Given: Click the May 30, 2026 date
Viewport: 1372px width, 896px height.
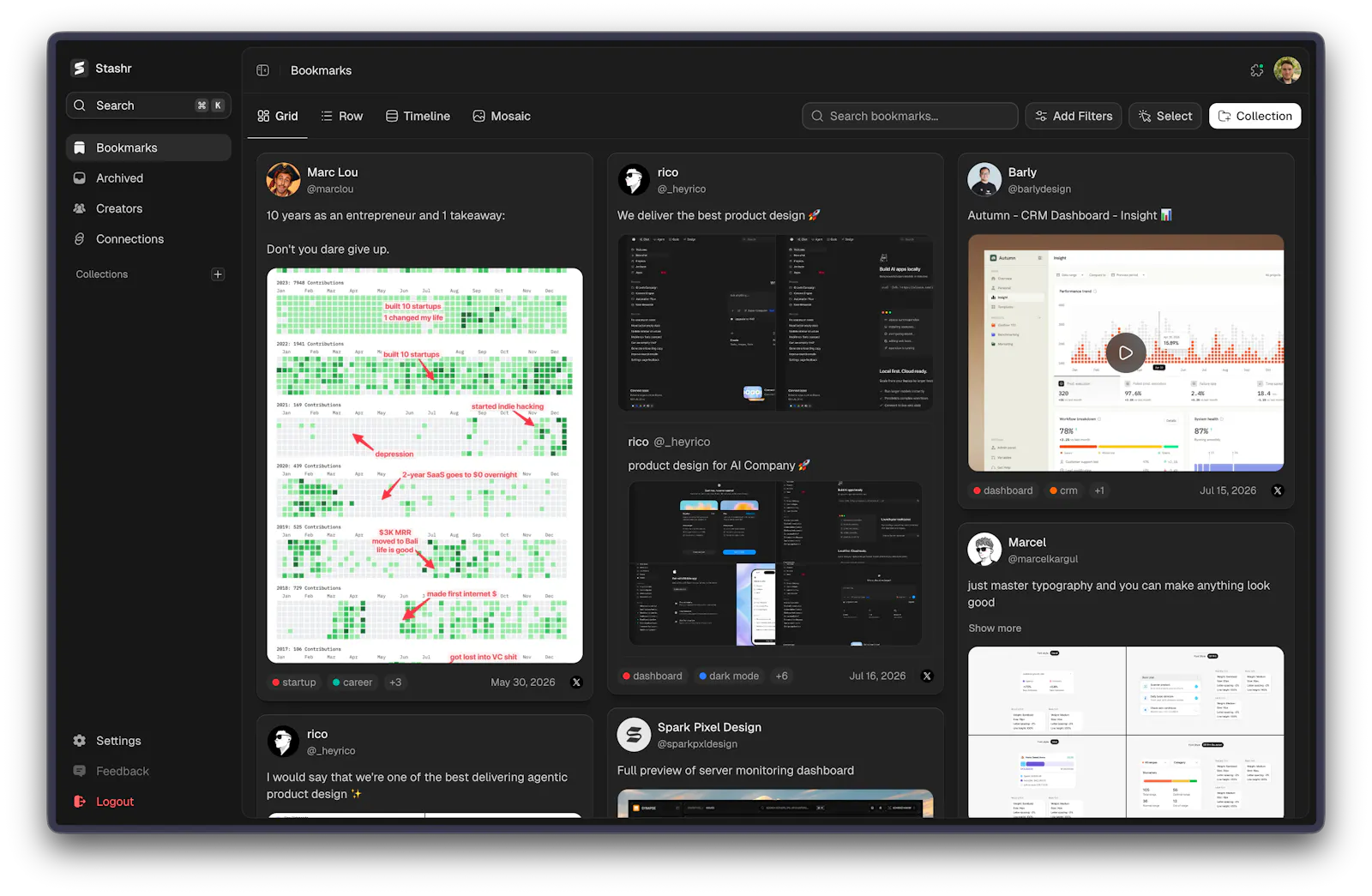Looking at the screenshot, I should click(522, 683).
